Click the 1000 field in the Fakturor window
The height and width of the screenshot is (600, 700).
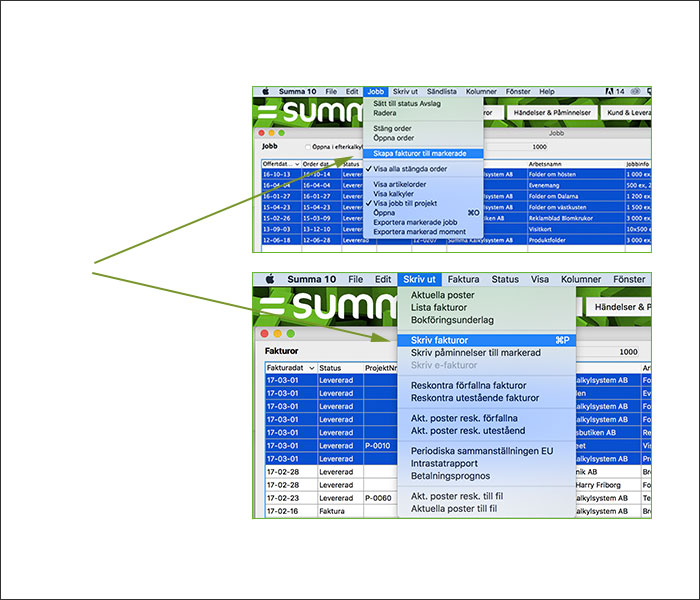click(x=607, y=352)
